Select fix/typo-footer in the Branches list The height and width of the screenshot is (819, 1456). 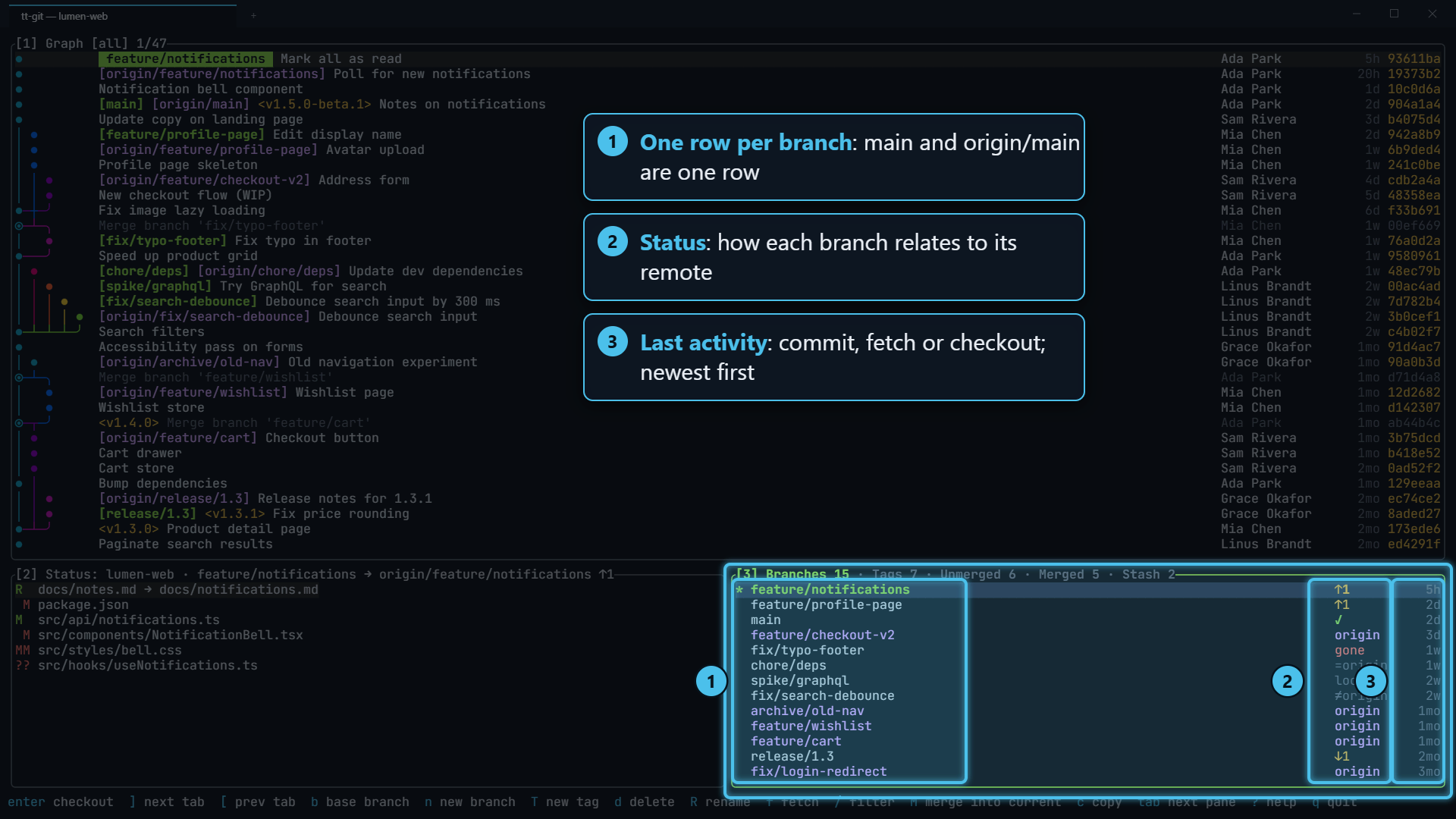[x=1088, y=650]
